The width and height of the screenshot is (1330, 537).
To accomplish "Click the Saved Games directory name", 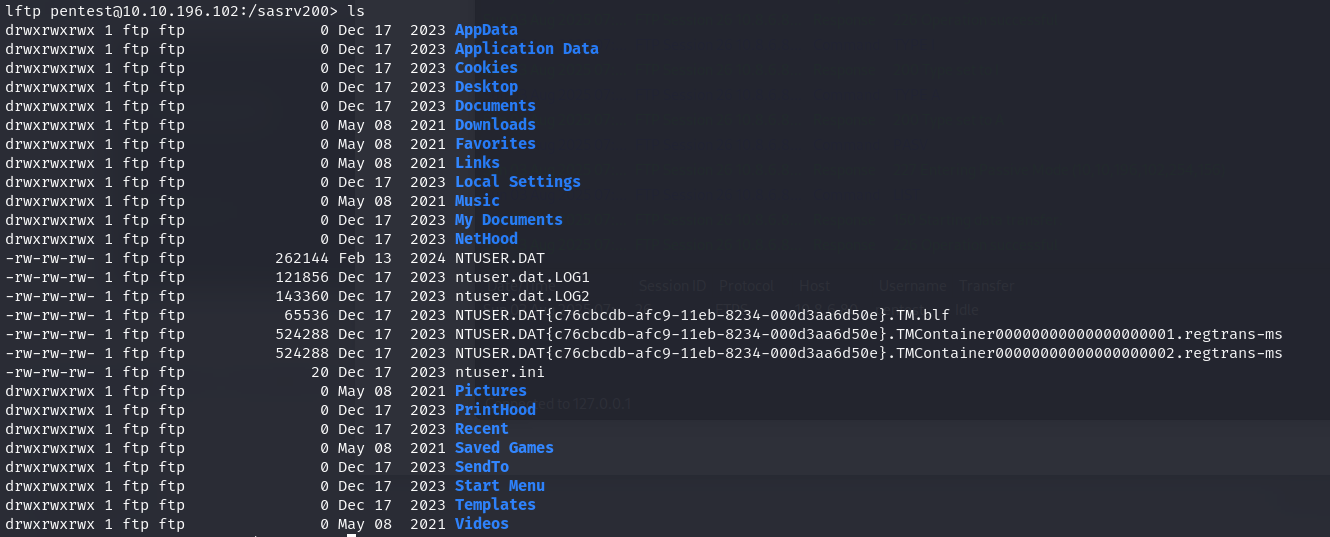I will [504, 448].
